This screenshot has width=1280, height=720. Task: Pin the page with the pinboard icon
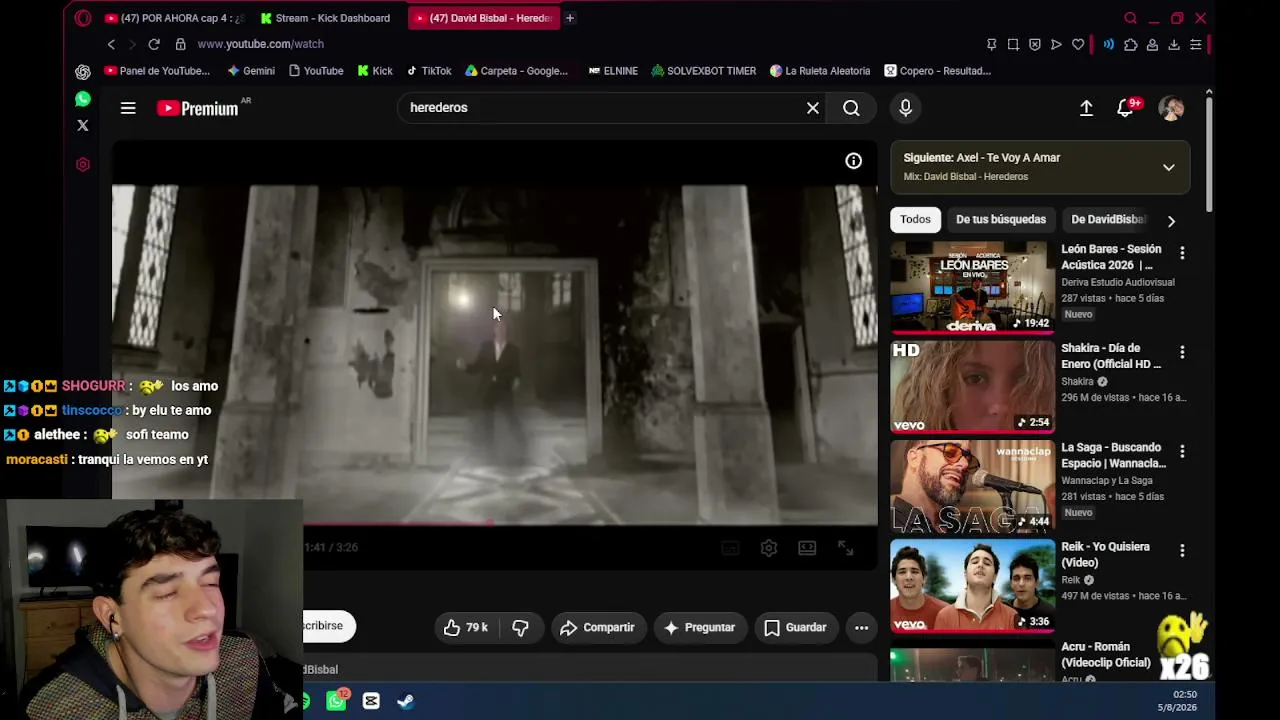coord(991,44)
